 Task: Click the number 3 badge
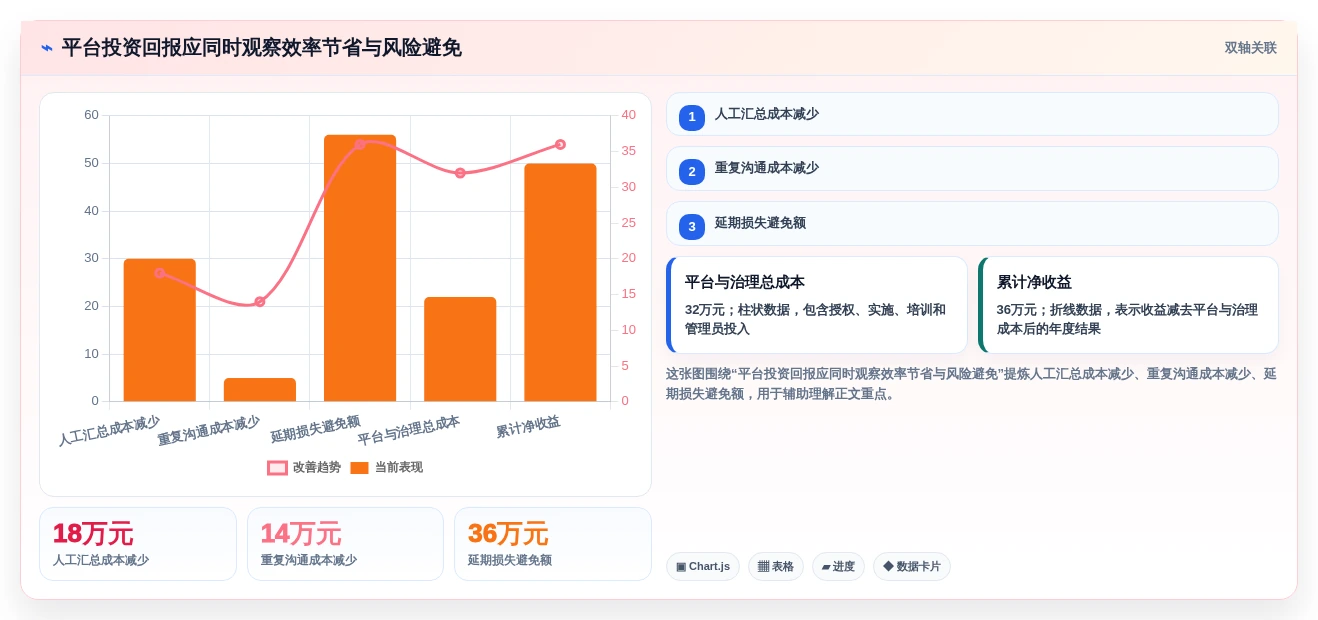coord(692,227)
